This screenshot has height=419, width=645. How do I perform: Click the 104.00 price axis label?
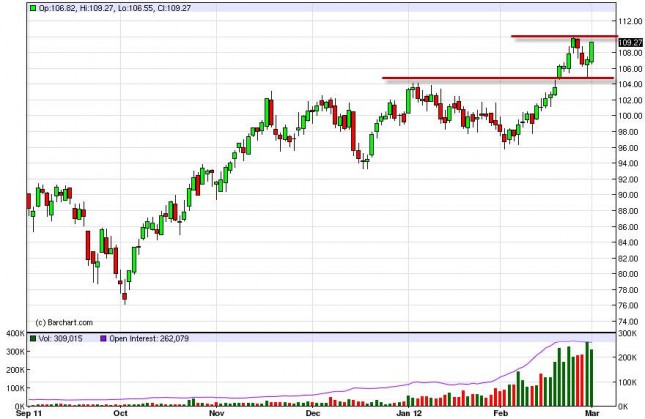(630, 84)
